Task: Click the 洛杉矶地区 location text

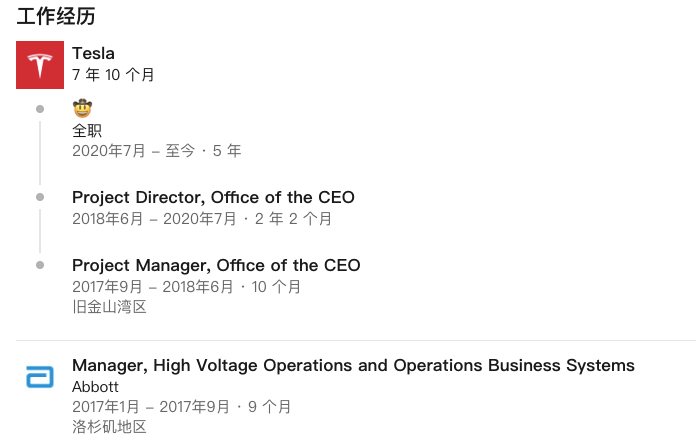Action: (109, 427)
